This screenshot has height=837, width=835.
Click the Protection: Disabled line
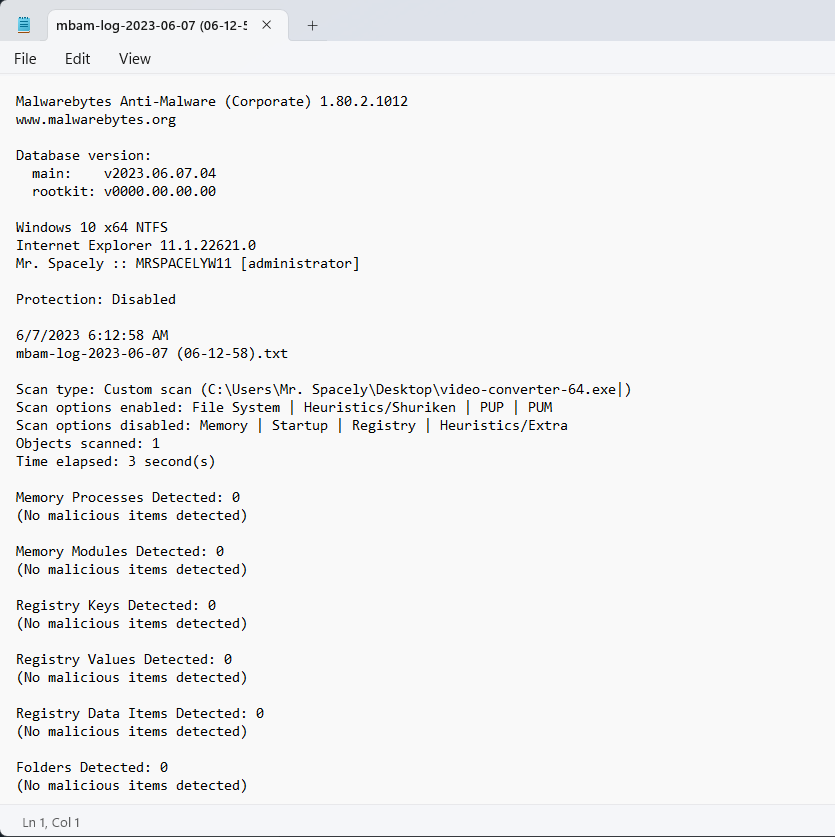click(96, 299)
